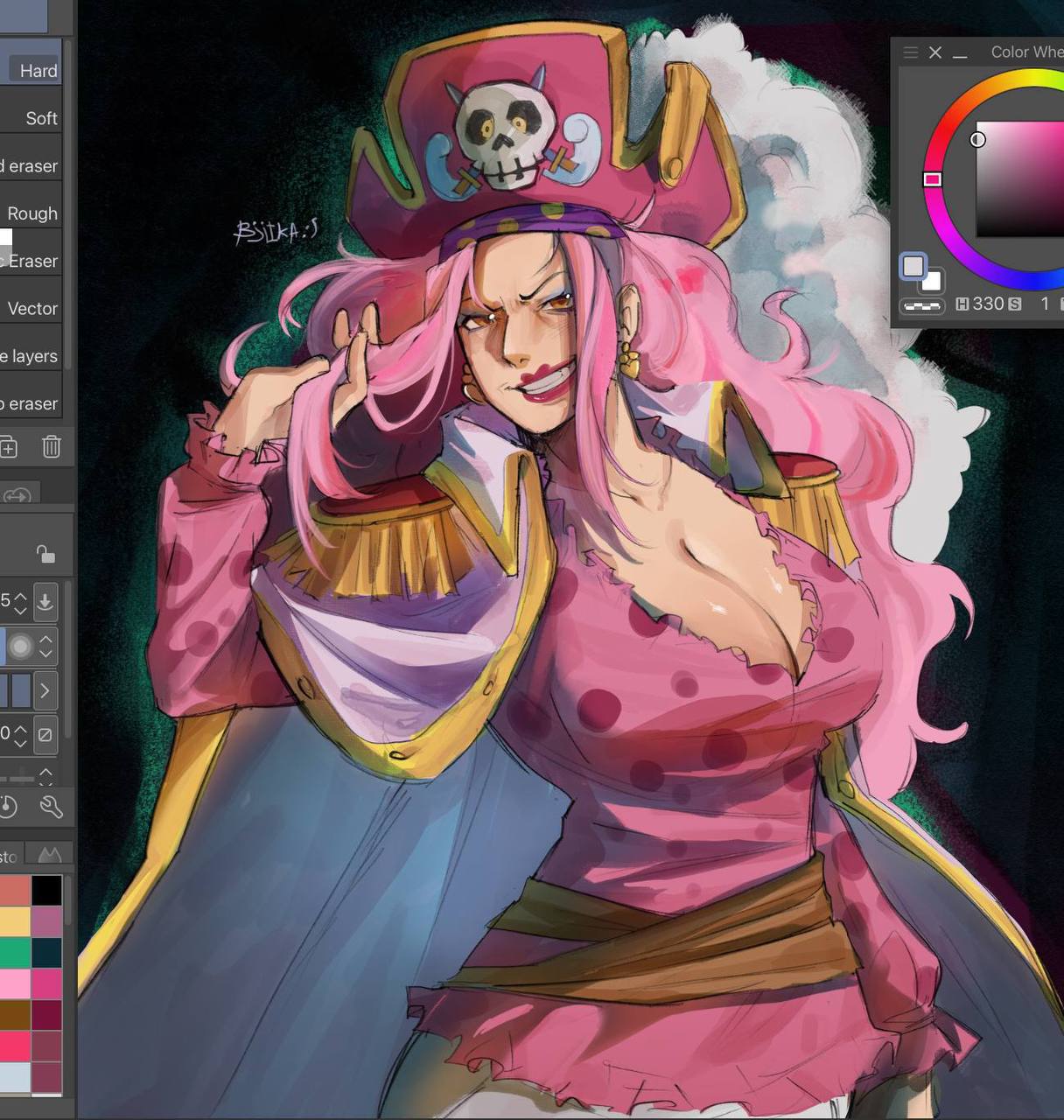The image size is (1064, 1120).
Task: Open sub tool detail wrench icon
Action: tap(52, 807)
